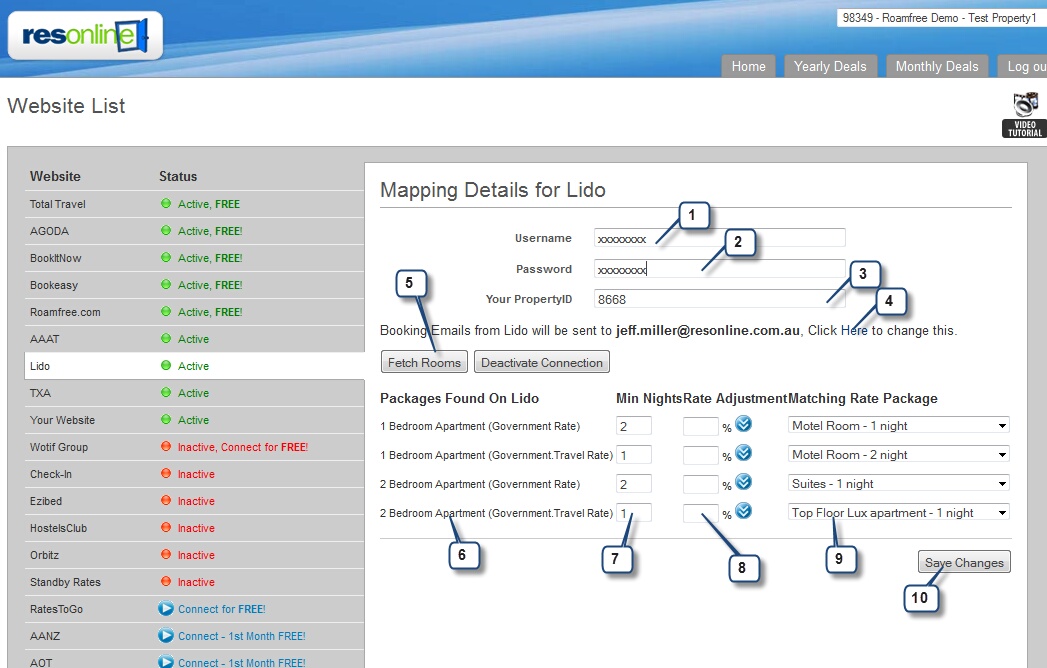Screen dimensions: 1047x668
Task: Click the Log out tab
Action: pos(1024,66)
